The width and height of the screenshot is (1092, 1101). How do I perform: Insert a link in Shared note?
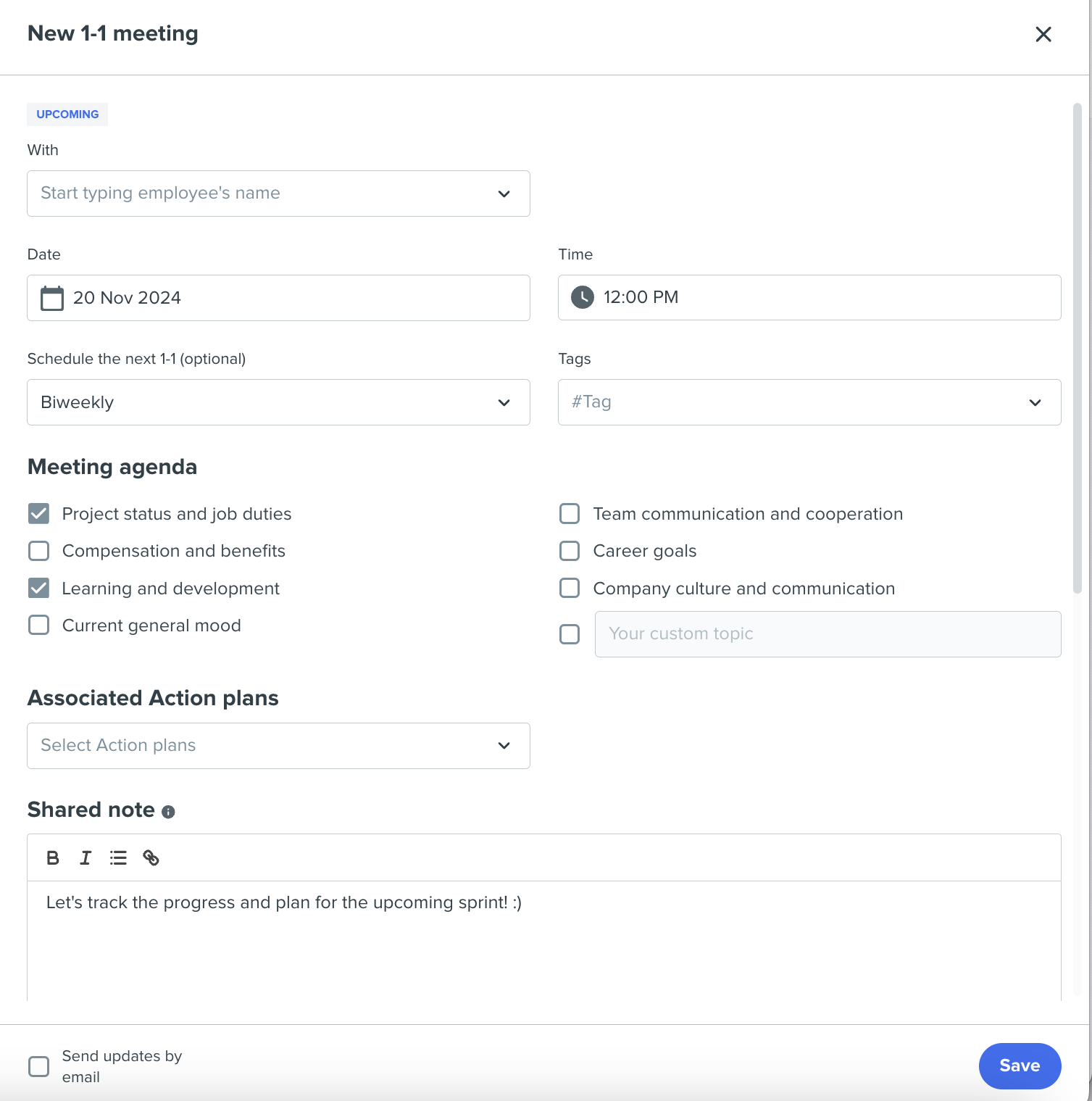(151, 858)
